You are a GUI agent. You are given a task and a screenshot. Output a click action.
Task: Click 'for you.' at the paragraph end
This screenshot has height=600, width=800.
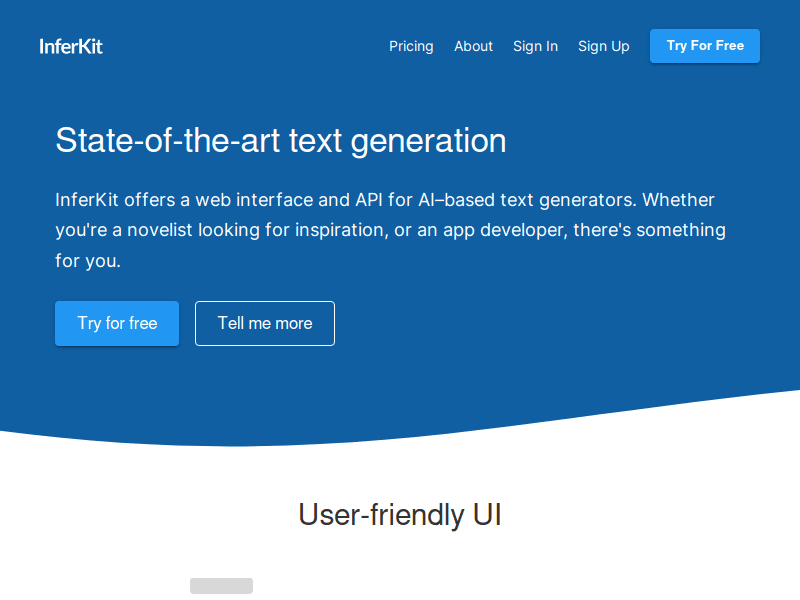[88, 261]
